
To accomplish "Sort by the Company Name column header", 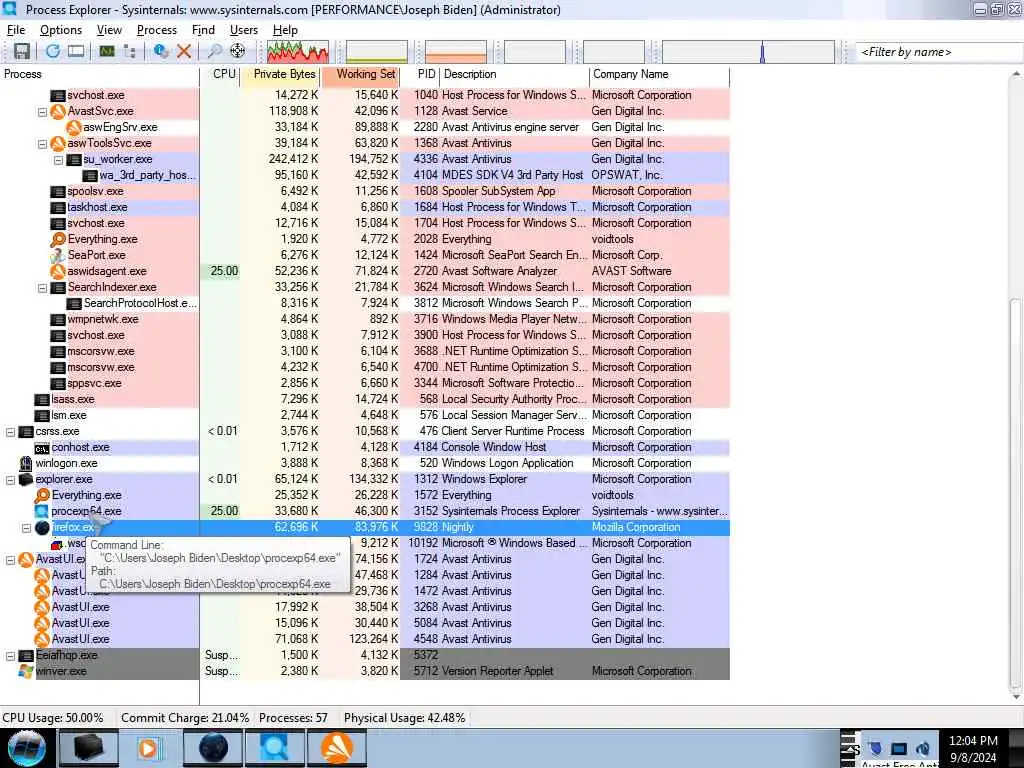I will (x=660, y=74).
